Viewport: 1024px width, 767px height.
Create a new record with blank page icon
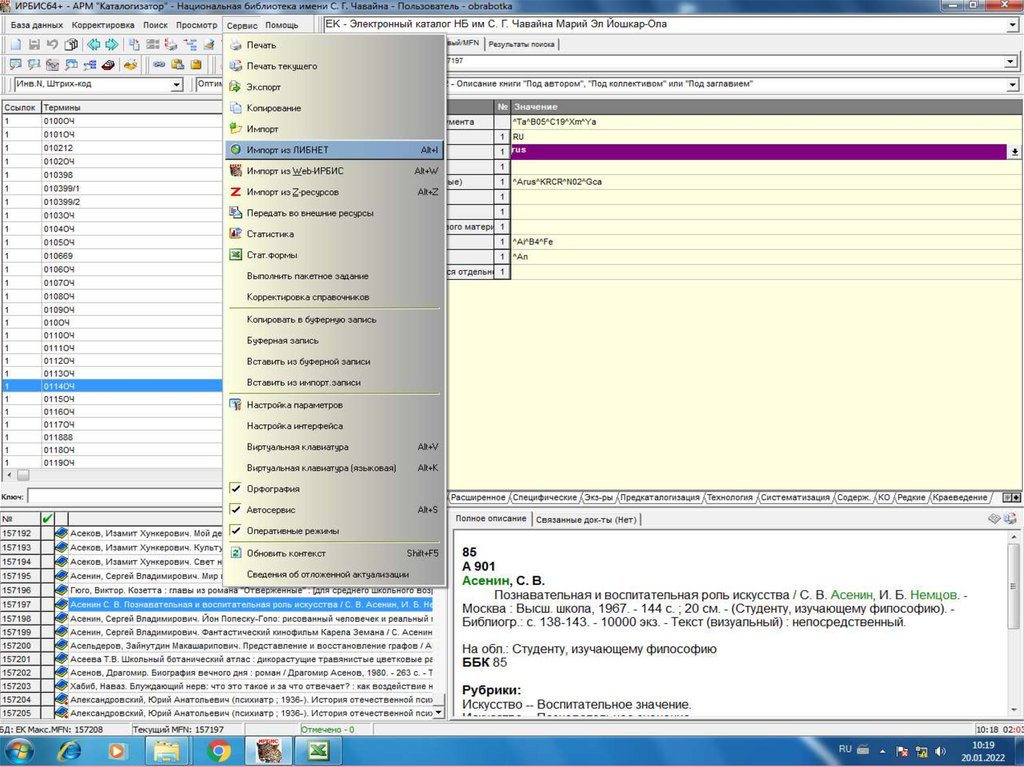click(x=16, y=44)
